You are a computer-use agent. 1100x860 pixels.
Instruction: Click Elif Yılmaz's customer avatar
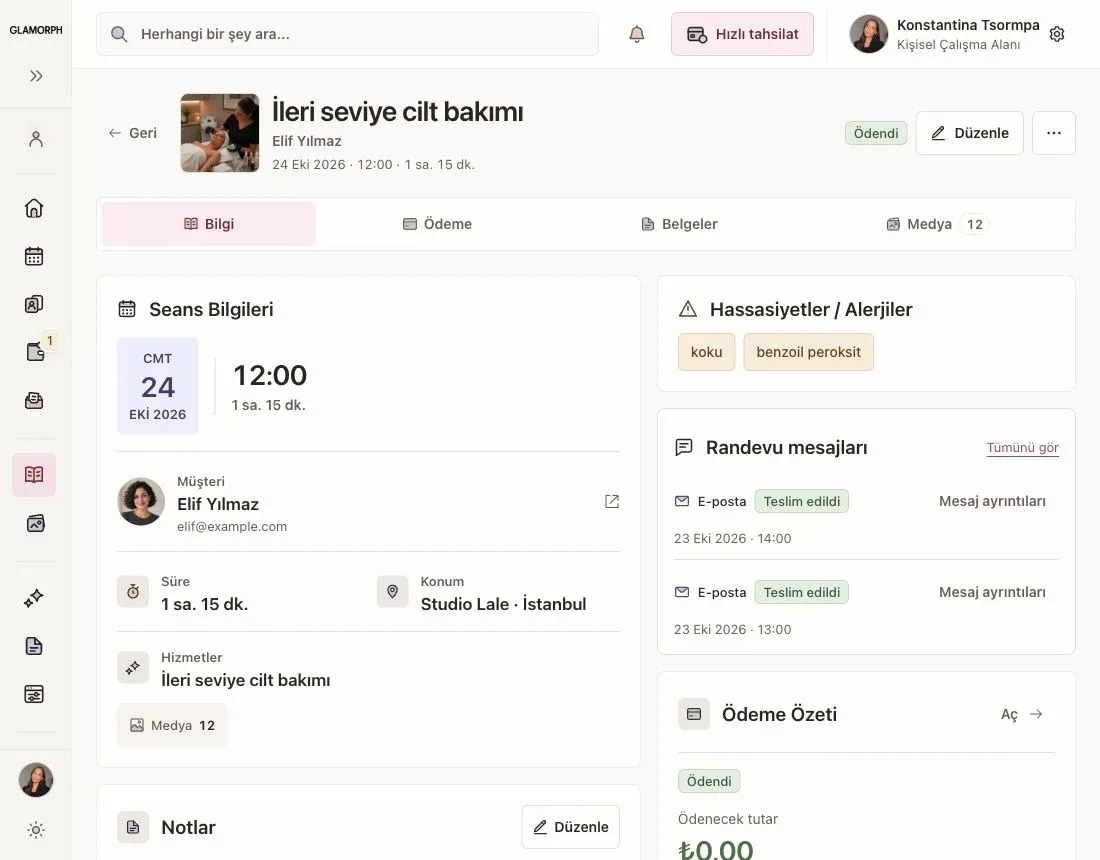click(x=141, y=502)
